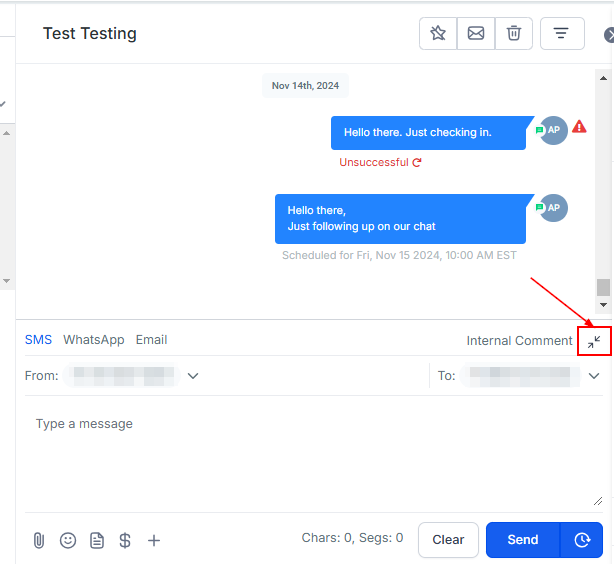The width and height of the screenshot is (614, 564).
Task: Click the 'Test Testing' contact name
Action: click(90, 33)
